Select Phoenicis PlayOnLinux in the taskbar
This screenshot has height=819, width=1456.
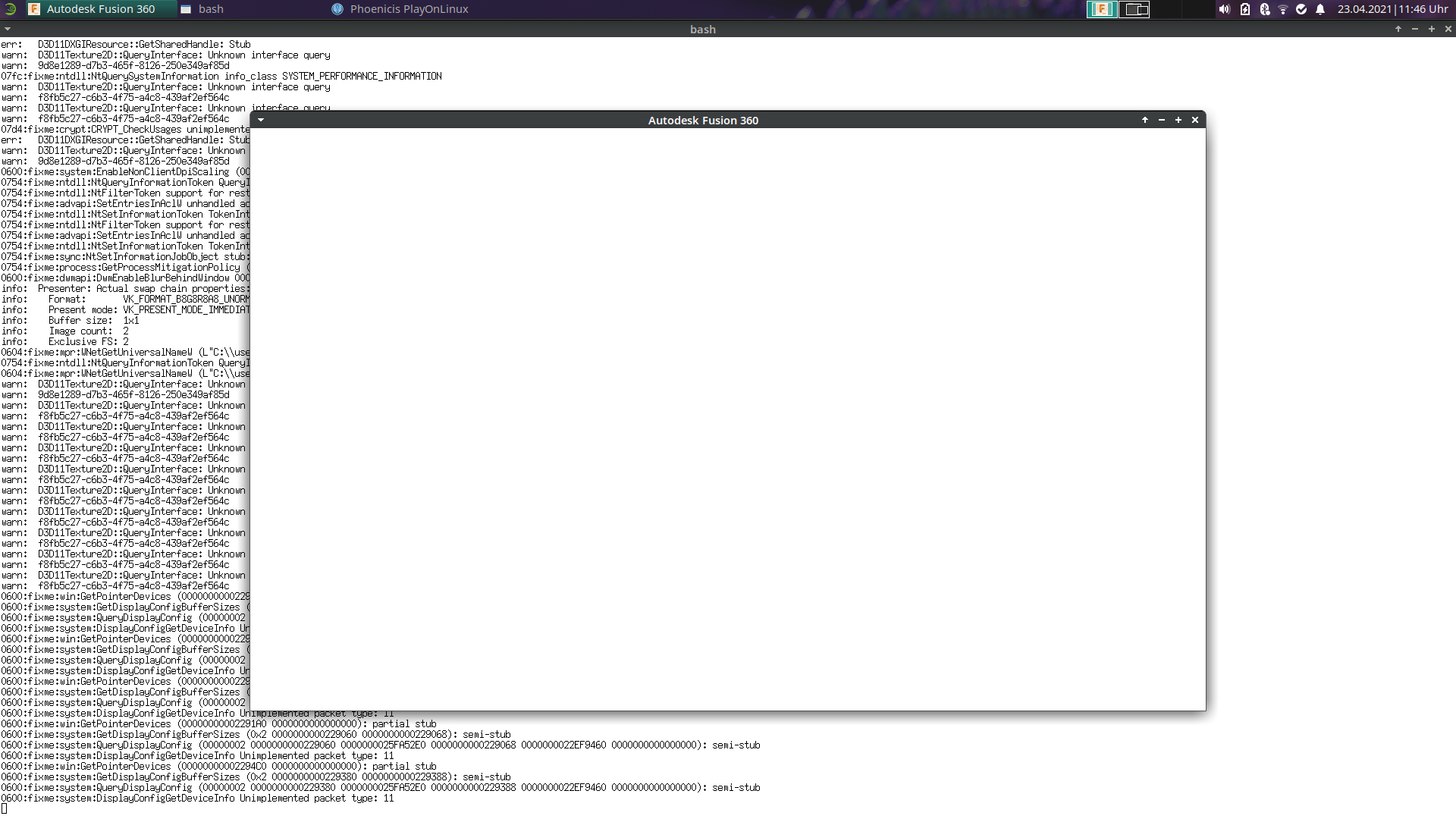[402, 9]
